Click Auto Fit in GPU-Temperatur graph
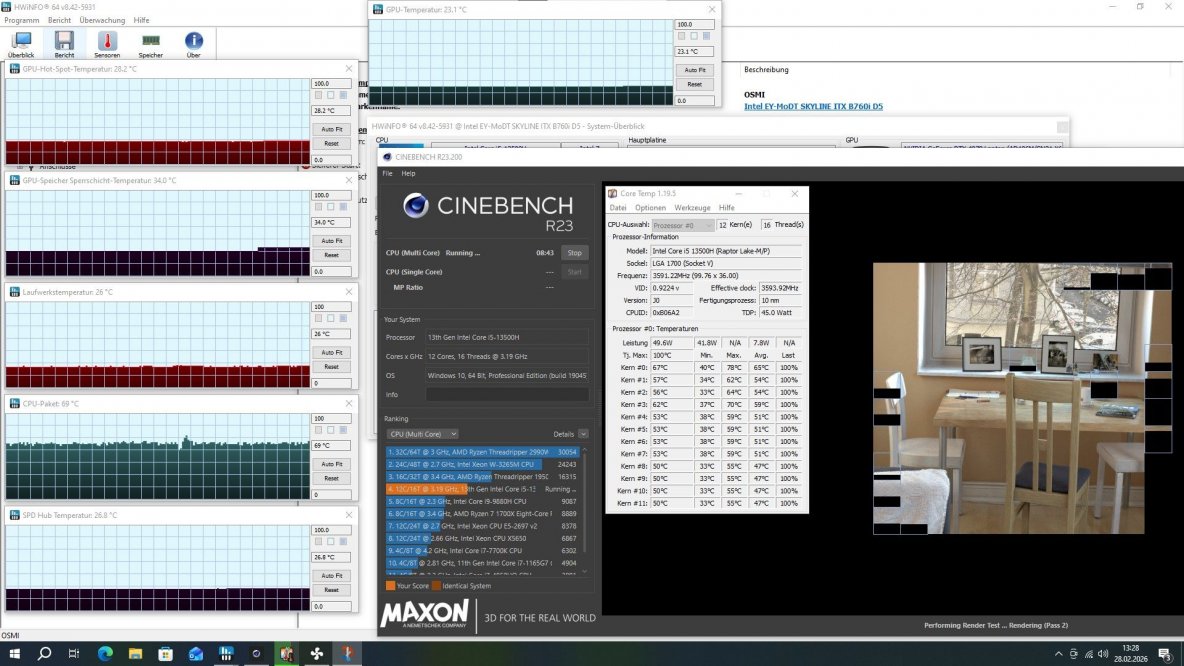Screen dimensions: 1184x666 pos(695,70)
